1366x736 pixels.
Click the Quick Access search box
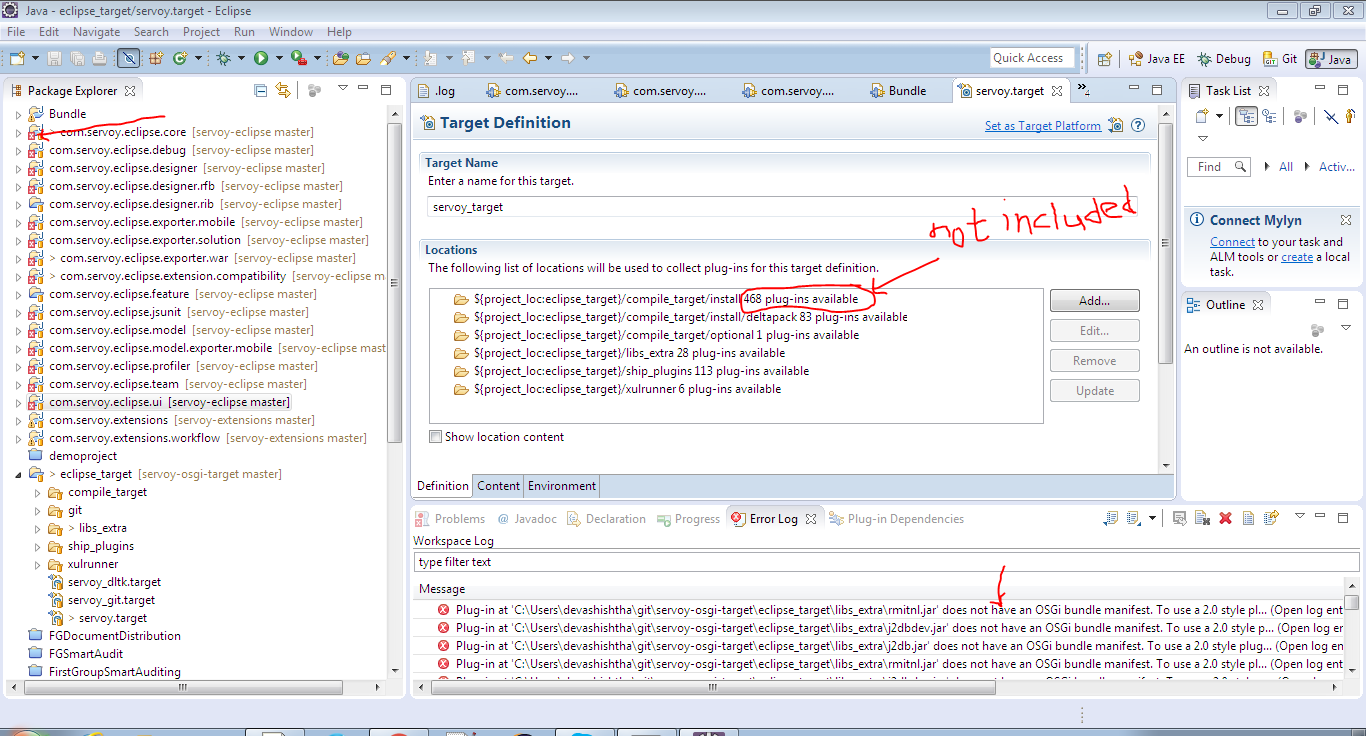coord(1032,58)
